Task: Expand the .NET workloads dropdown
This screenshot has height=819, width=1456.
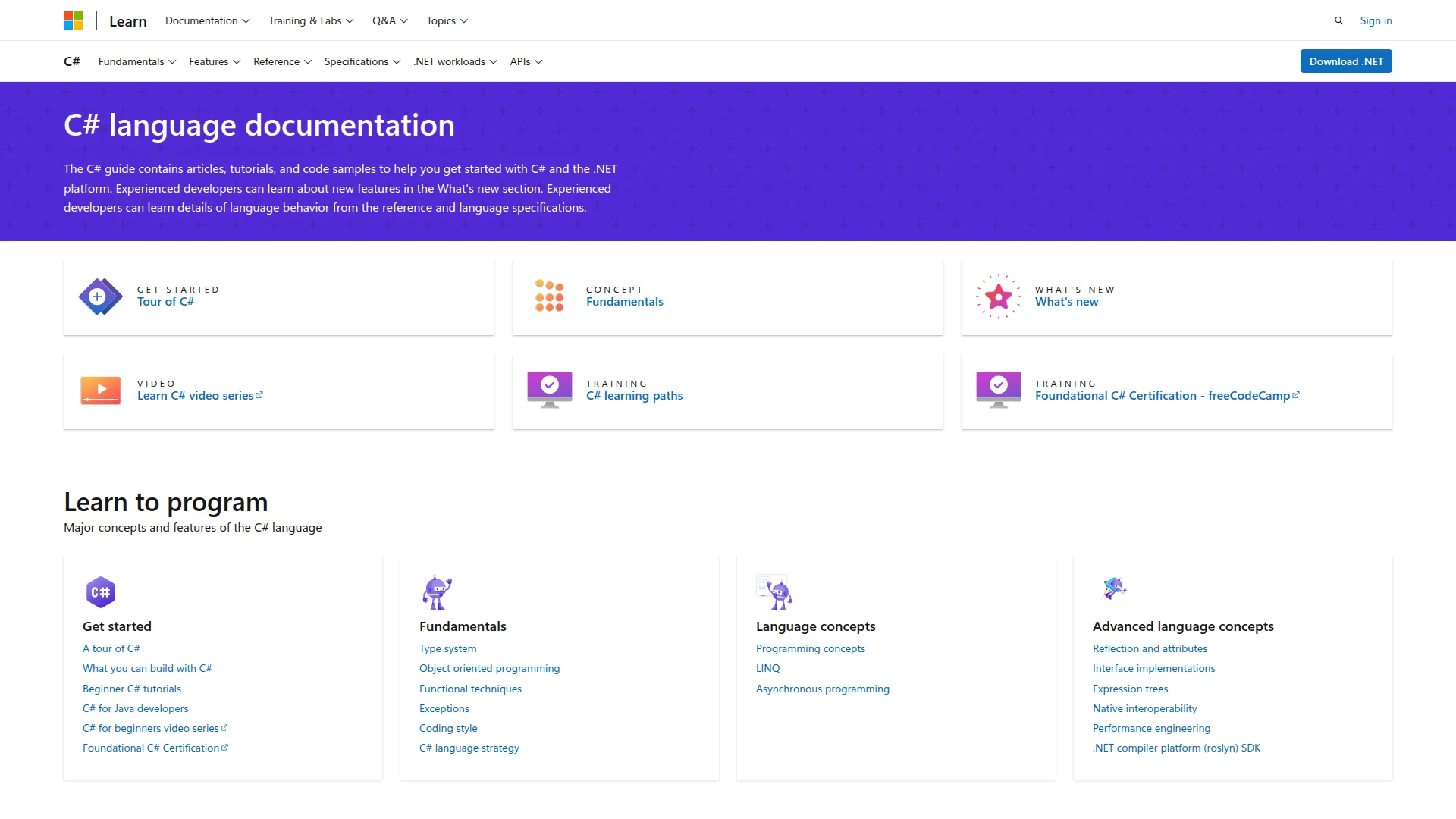Action: [x=455, y=61]
